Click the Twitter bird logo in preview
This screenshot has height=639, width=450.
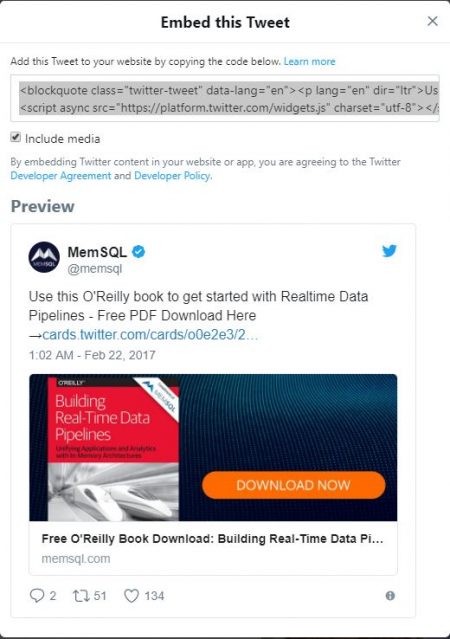click(389, 251)
